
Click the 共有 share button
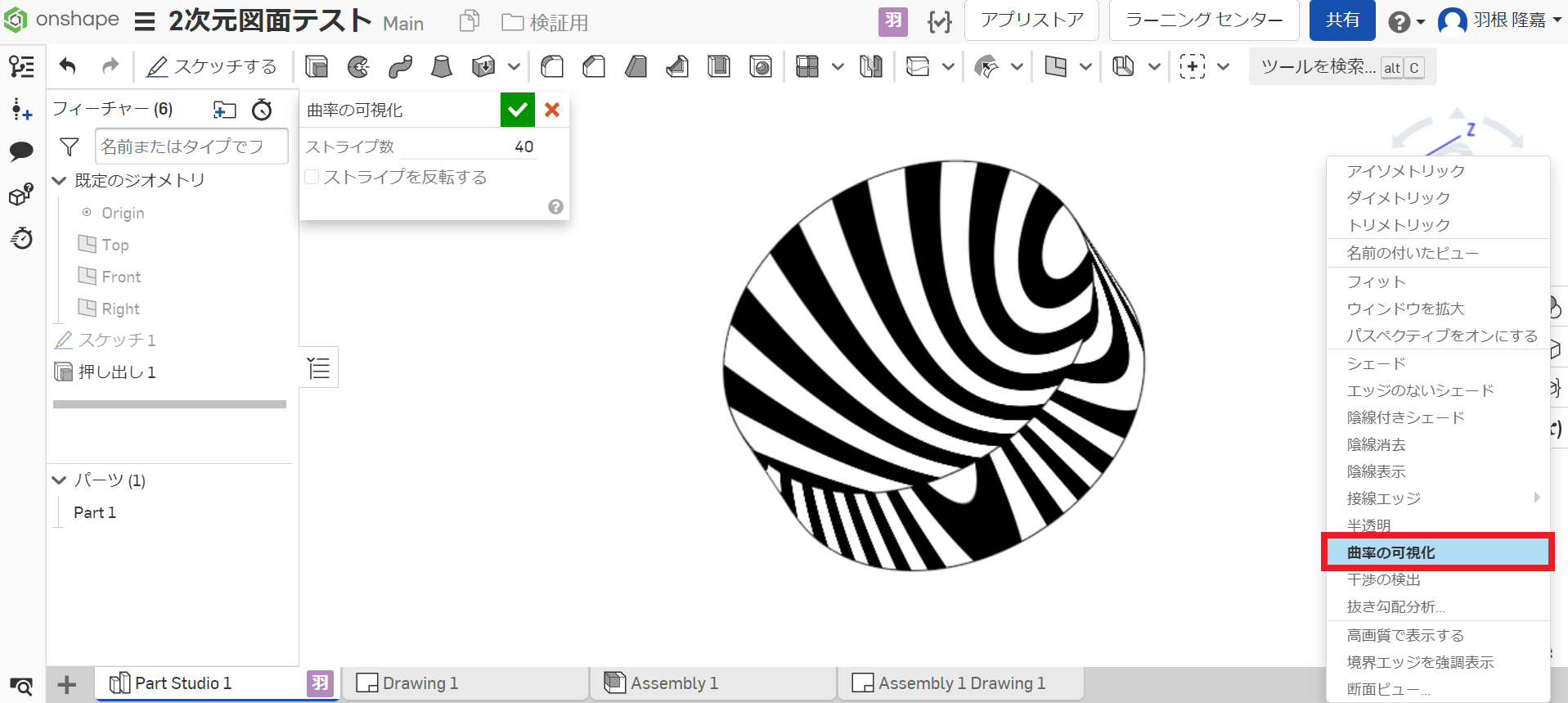pos(1342,20)
